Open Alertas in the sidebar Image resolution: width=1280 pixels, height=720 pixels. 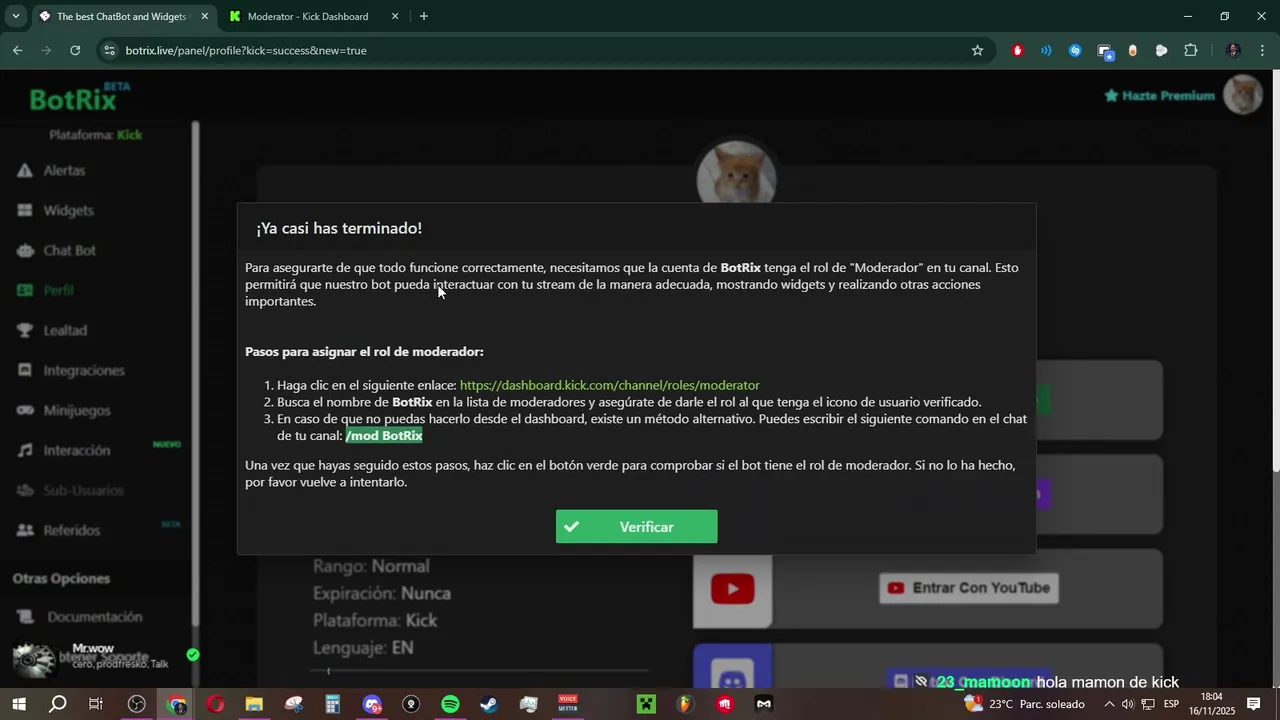point(64,171)
